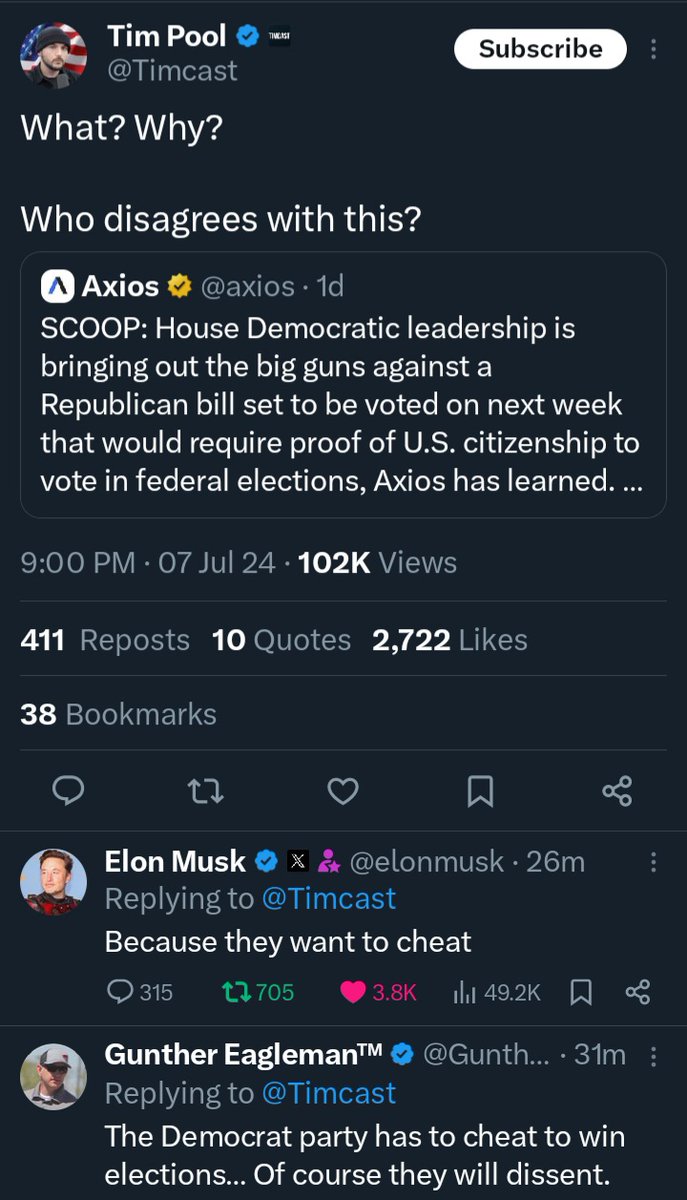Screen dimensions: 687x1200
Task: Unlike Elon Musk's reply
Action: coord(353,992)
